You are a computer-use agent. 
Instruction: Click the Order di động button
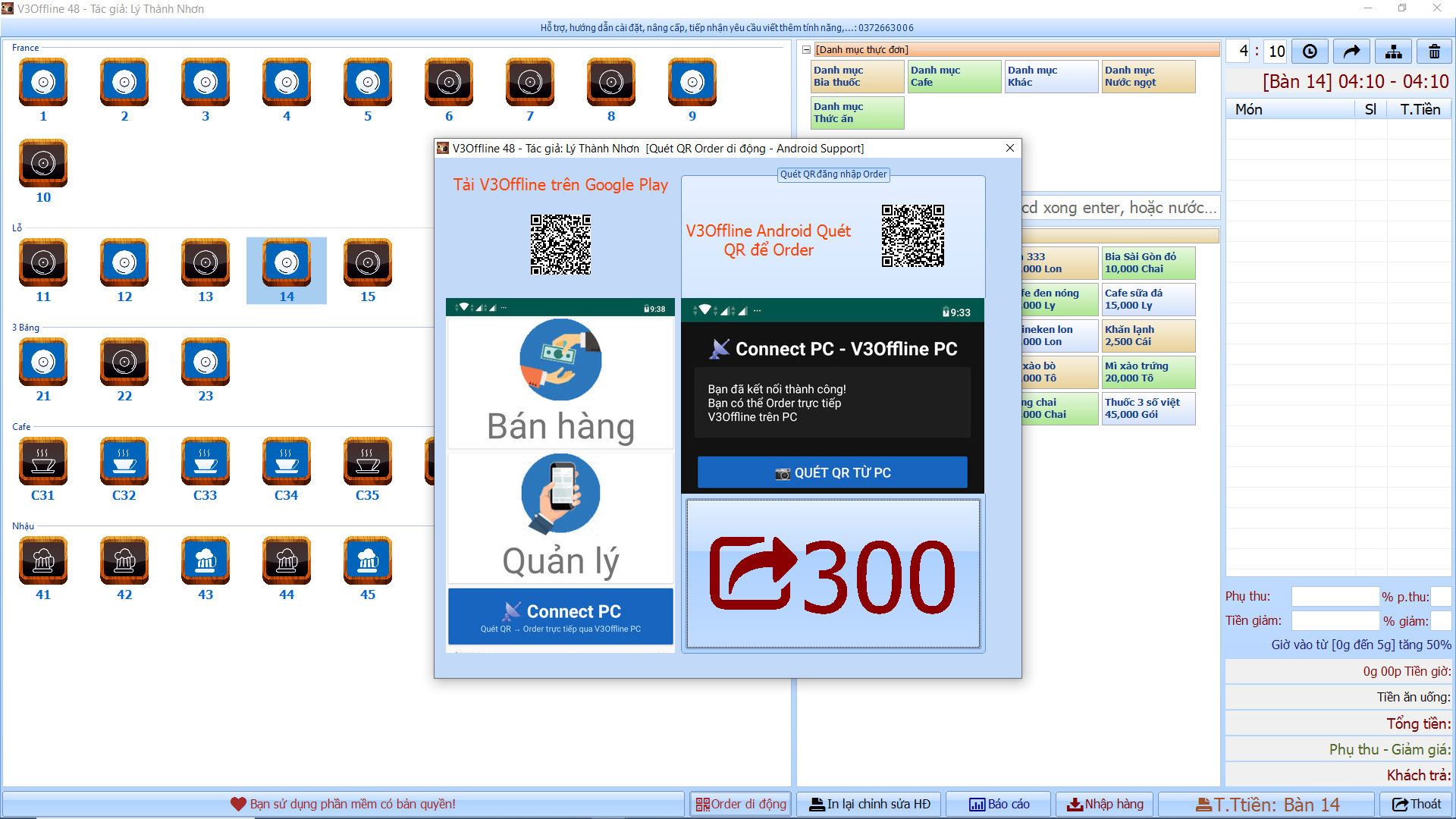(741, 804)
